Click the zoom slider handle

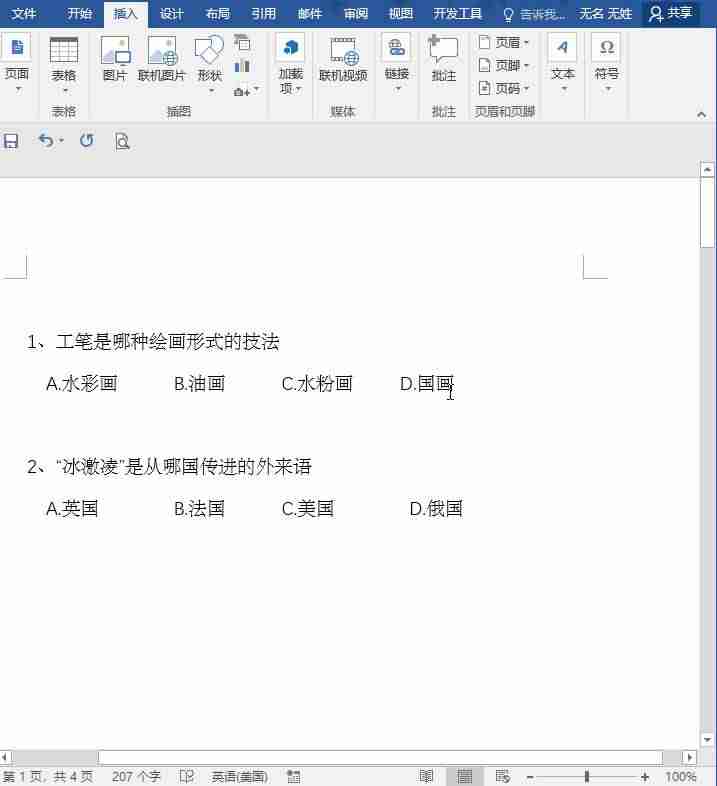(x=587, y=776)
